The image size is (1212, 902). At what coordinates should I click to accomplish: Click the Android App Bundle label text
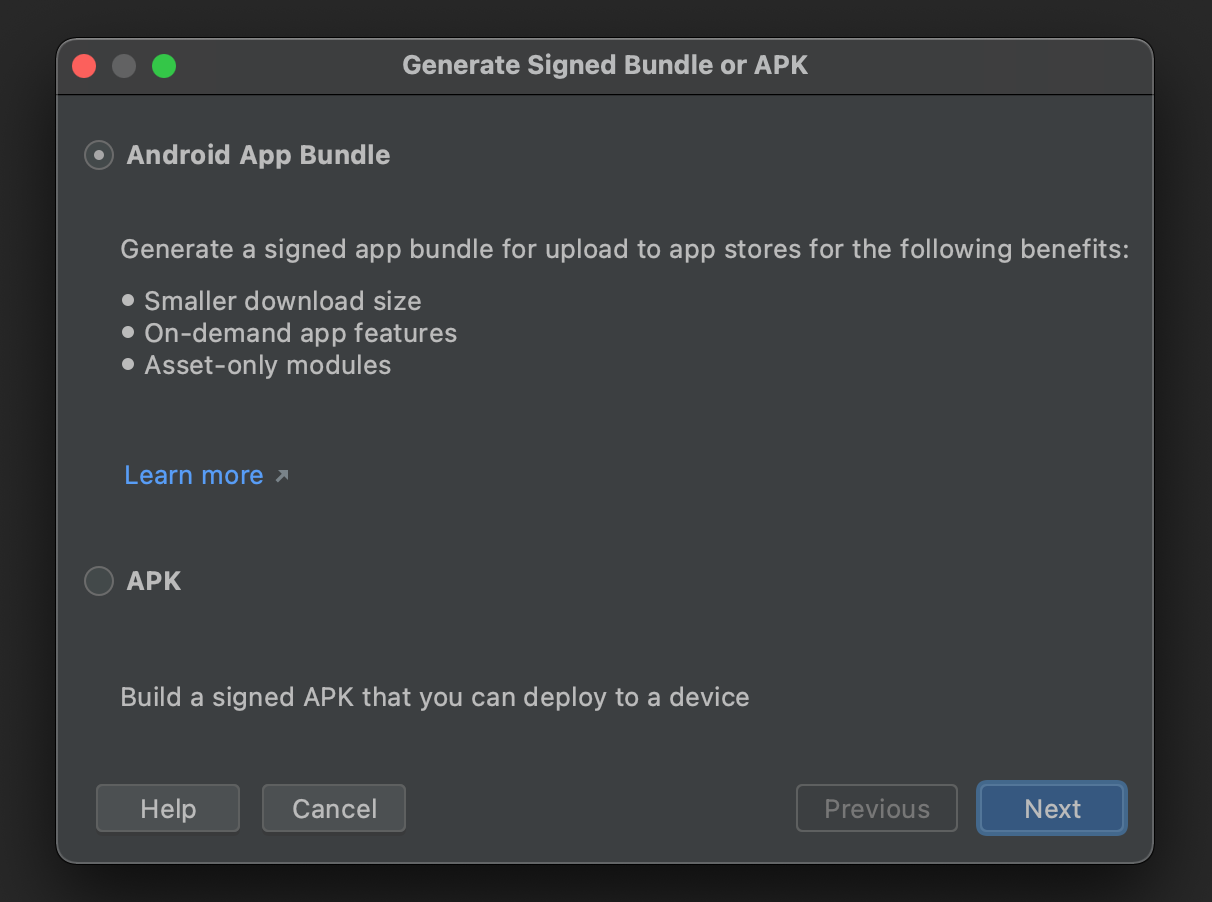click(x=258, y=155)
